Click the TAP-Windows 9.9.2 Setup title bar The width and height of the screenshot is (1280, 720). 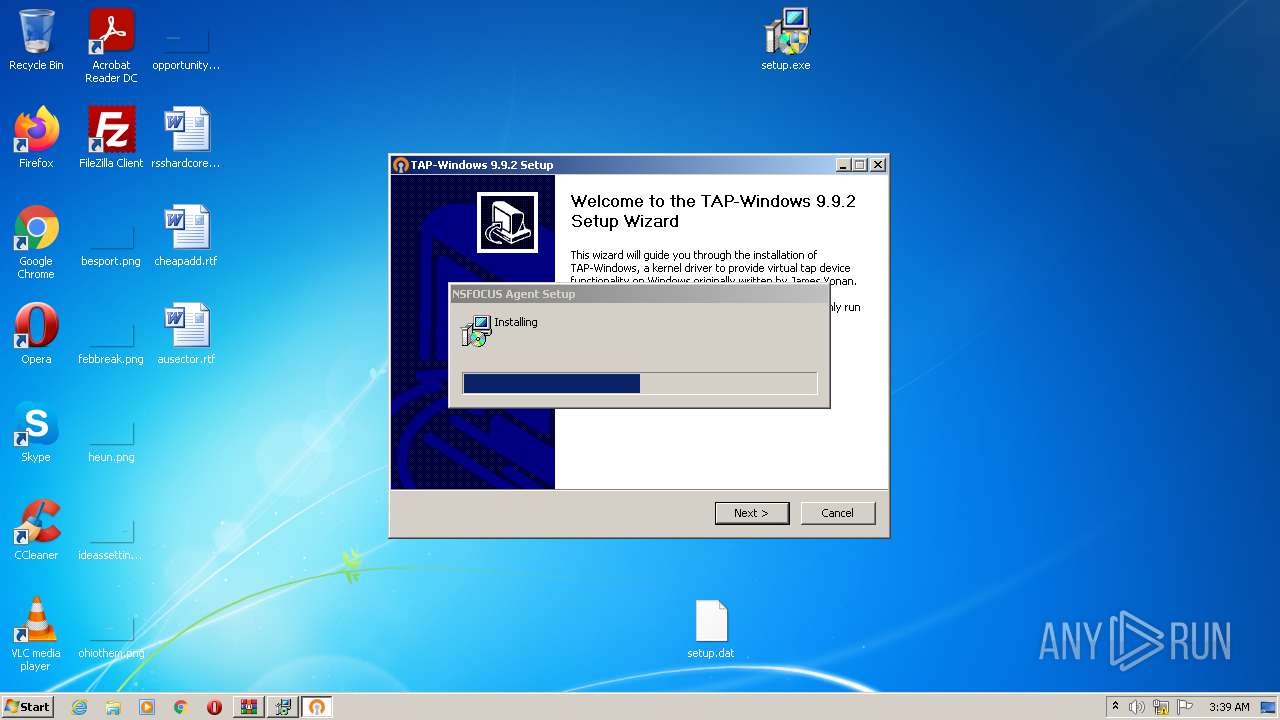pyautogui.click(x=612, y=165)
